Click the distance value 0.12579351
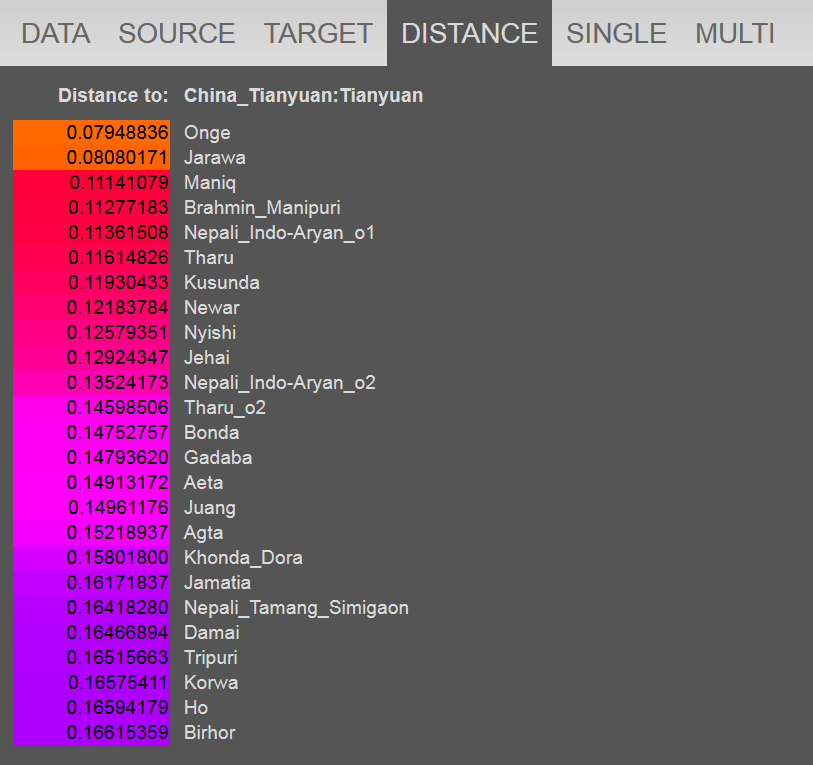The width and height of the screenshot is (813, 765). [91, 332]
